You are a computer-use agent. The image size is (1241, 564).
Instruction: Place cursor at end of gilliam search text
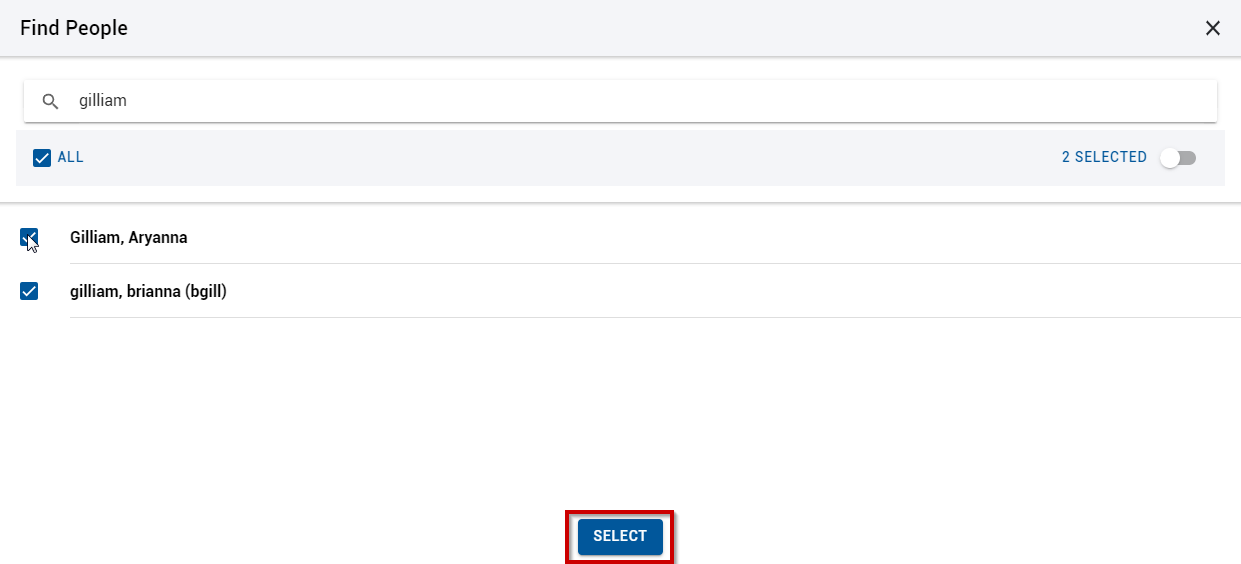(128, 101)
